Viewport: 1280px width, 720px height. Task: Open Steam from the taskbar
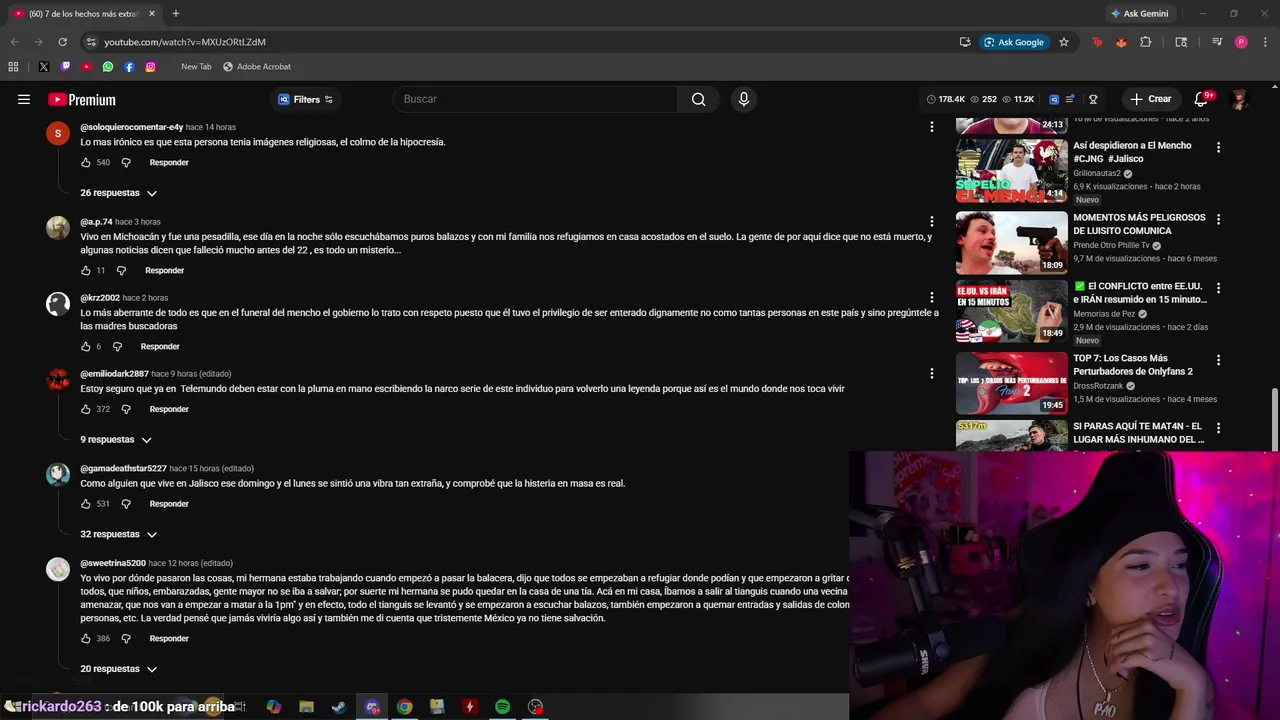tap(339, 707)
